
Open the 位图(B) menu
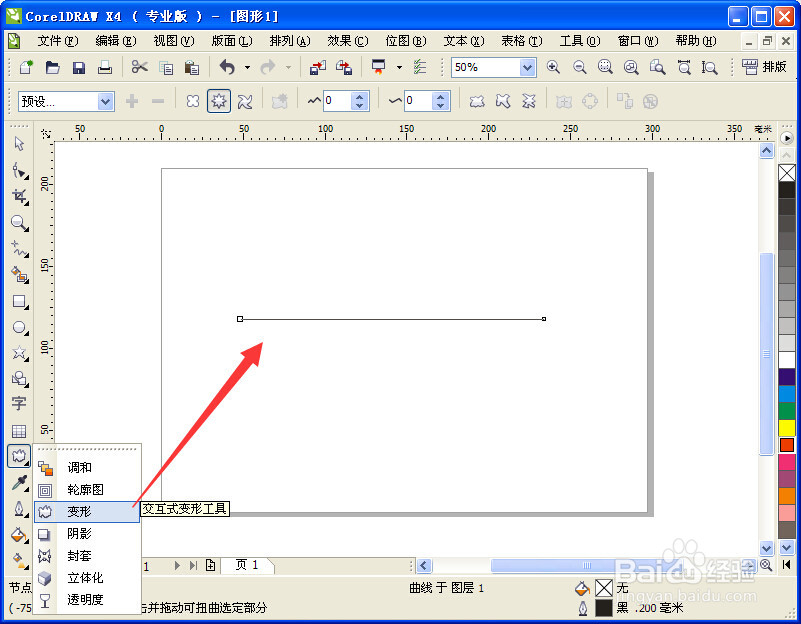click(x=406, y=40)
